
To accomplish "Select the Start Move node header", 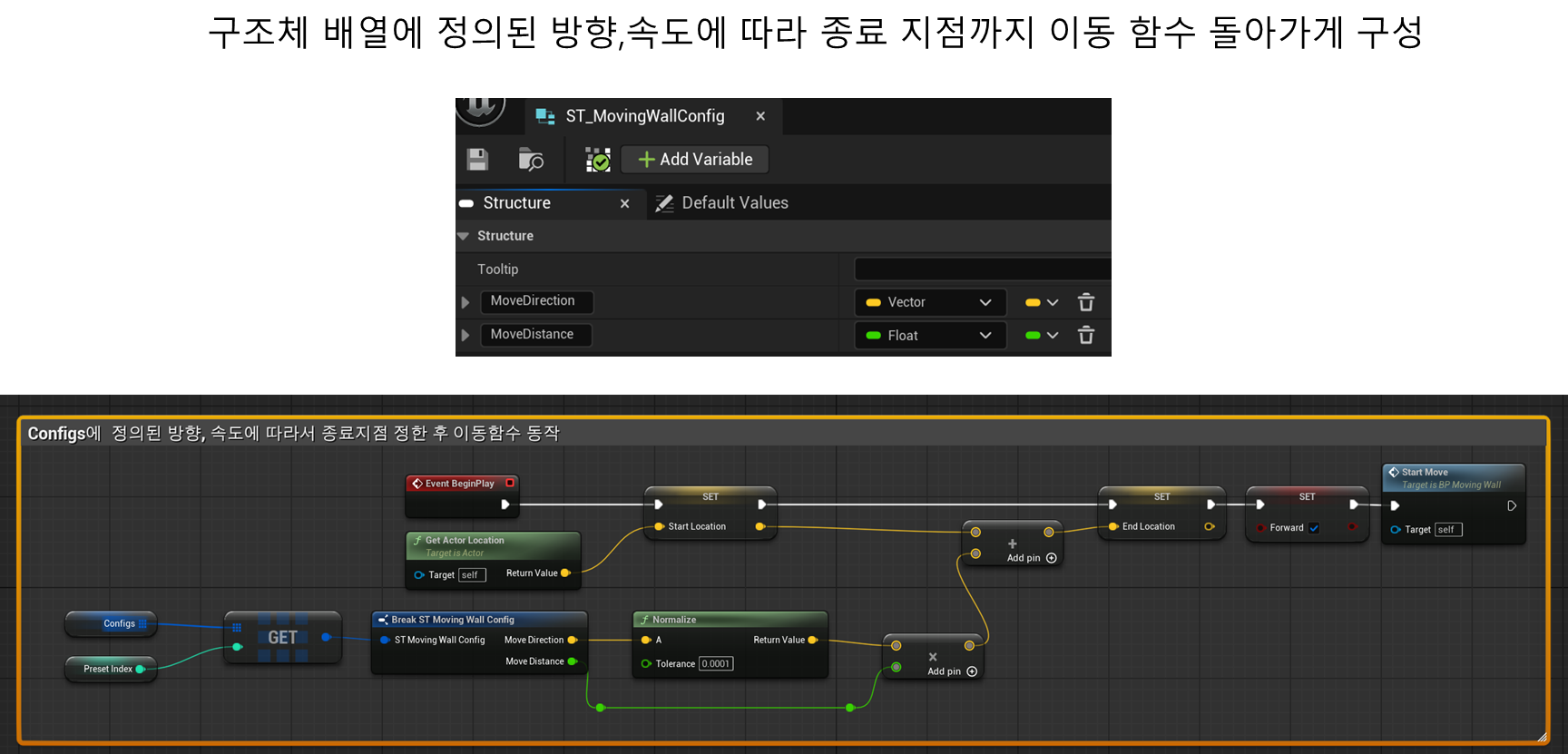I will point(1454,478).
